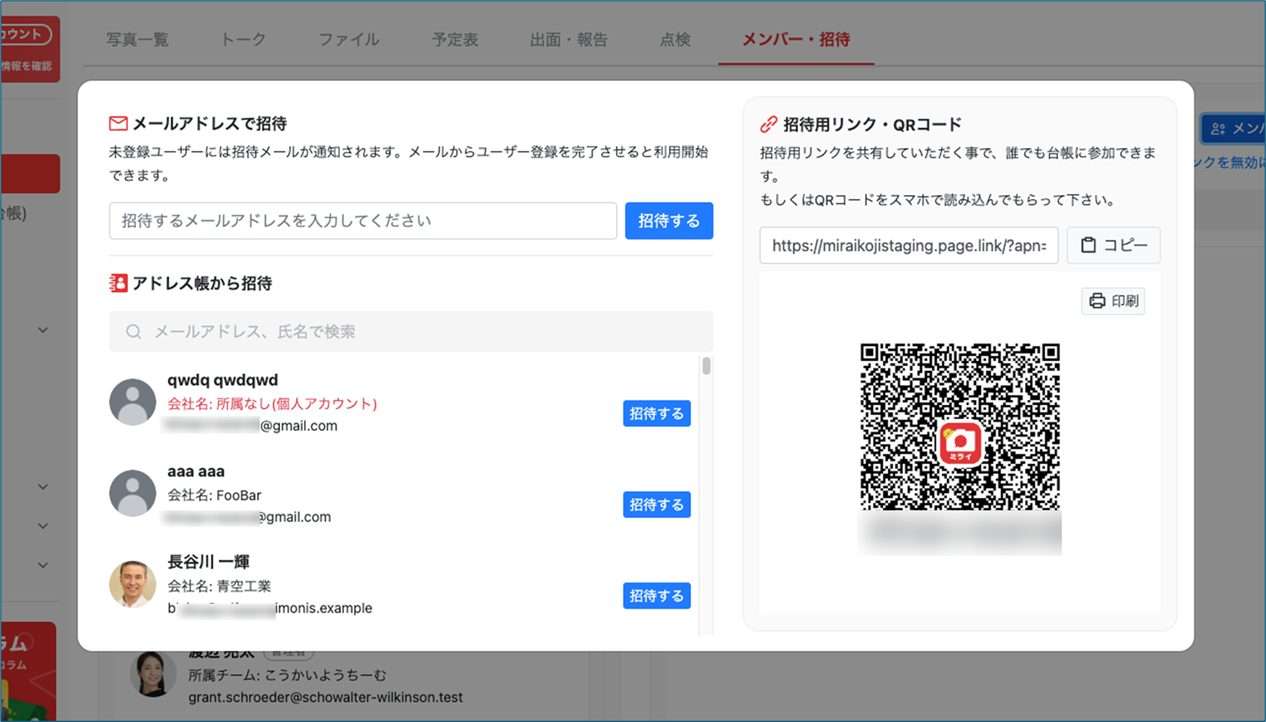This screenshot has height=722, width=1266.
Task: Open the メンバー・招待 tab
Action: point(796,40)
